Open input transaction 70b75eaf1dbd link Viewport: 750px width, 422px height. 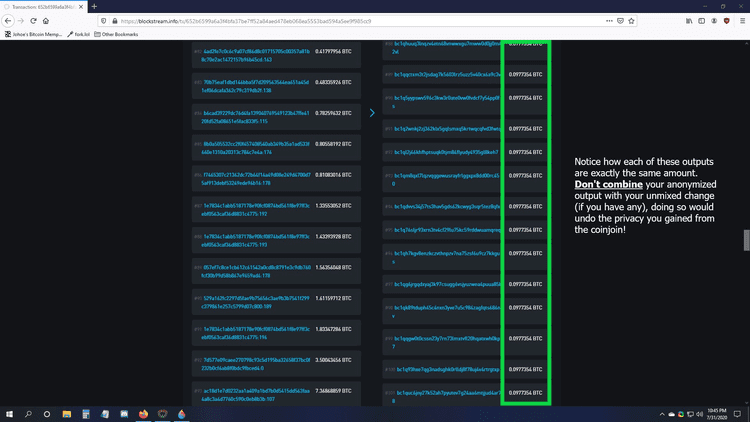click(255, 86)
